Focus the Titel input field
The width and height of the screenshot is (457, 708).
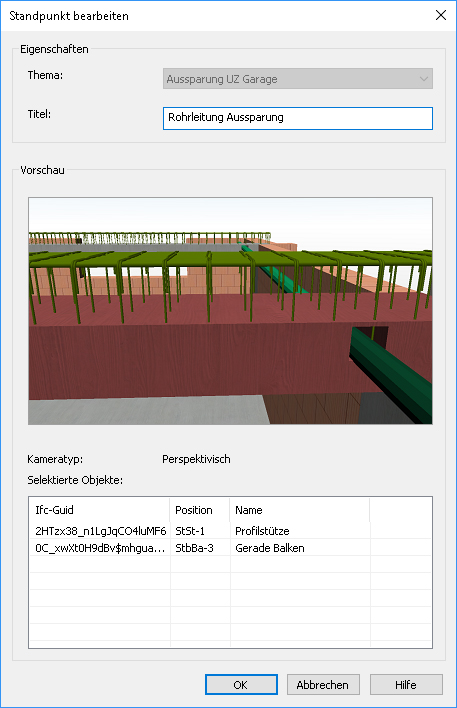pos(298,118)
